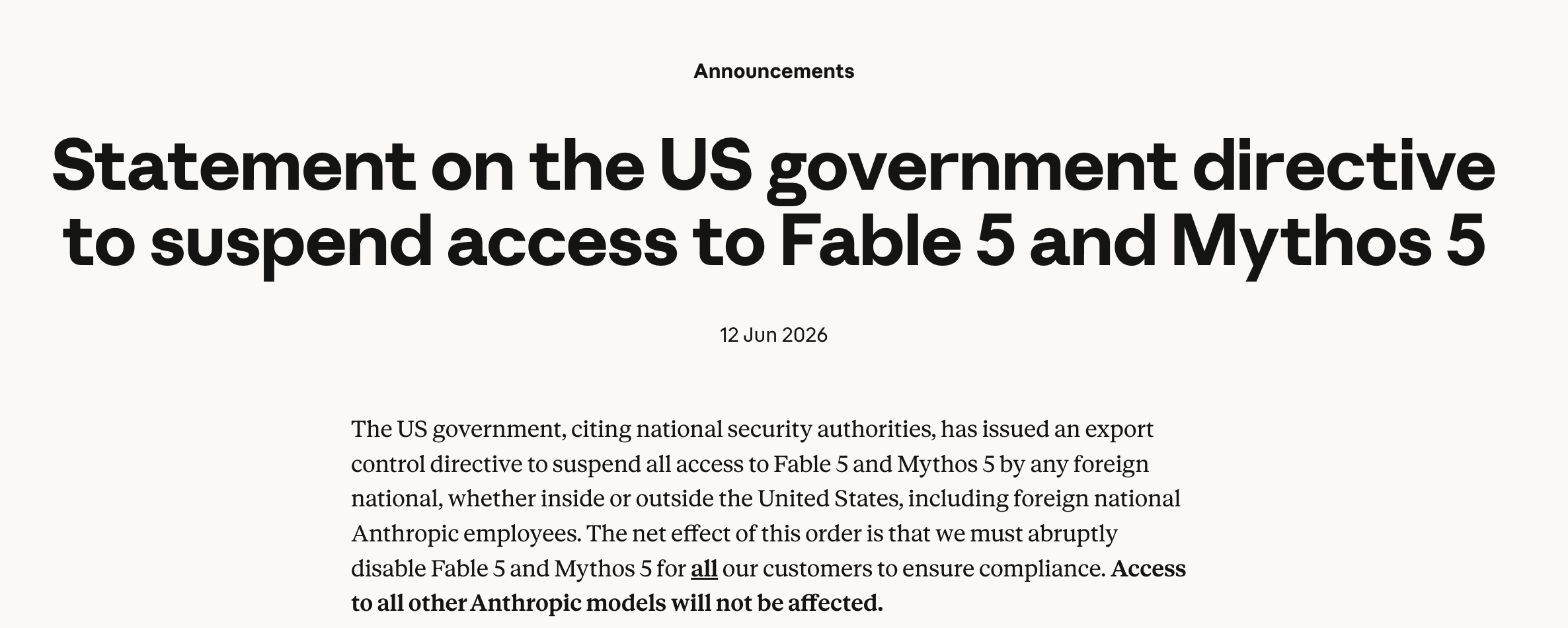Click "Anthropic employees" in the paragraph

pos(465,533)
